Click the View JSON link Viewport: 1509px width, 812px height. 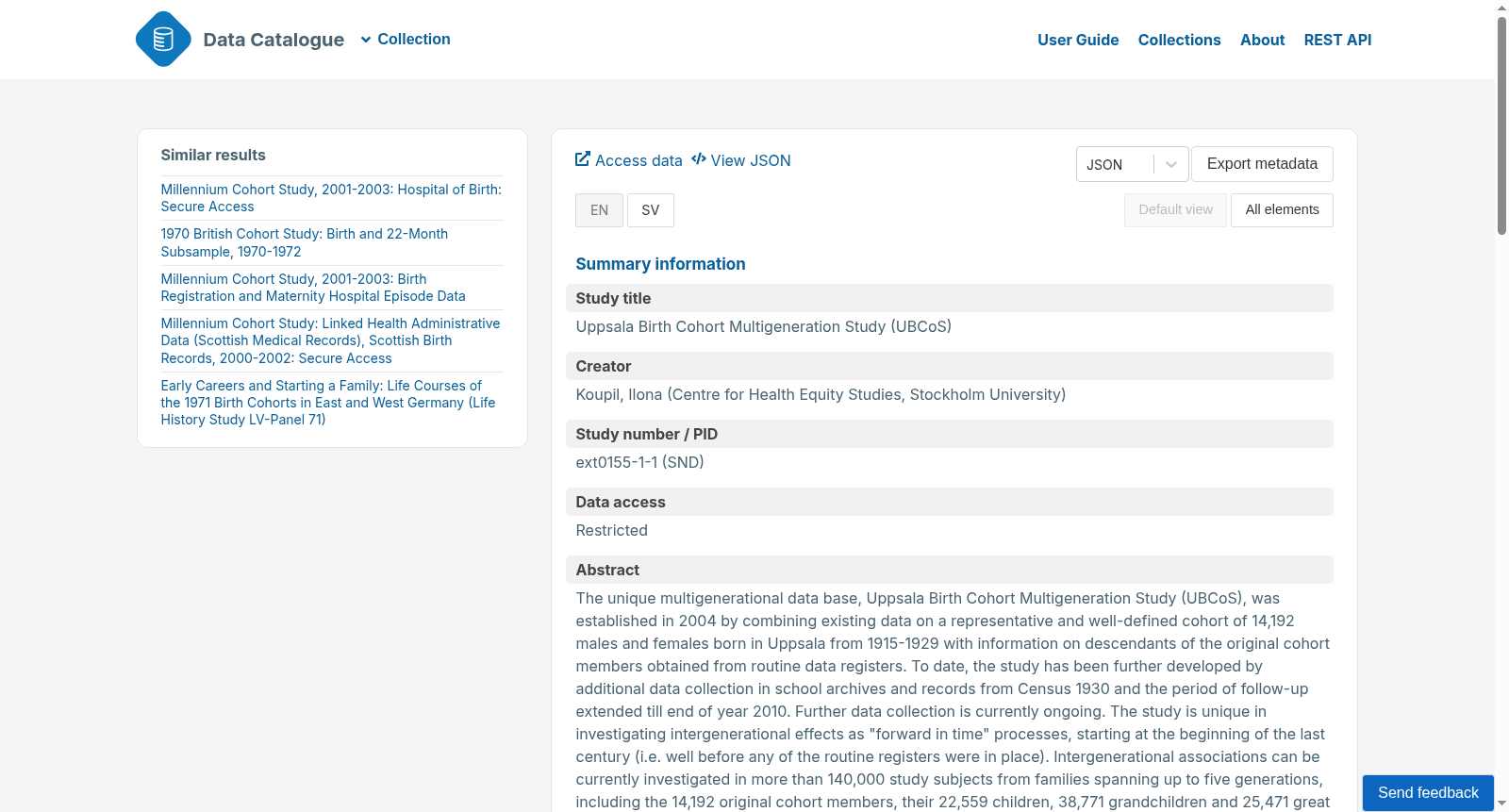(x=741, y=160)
